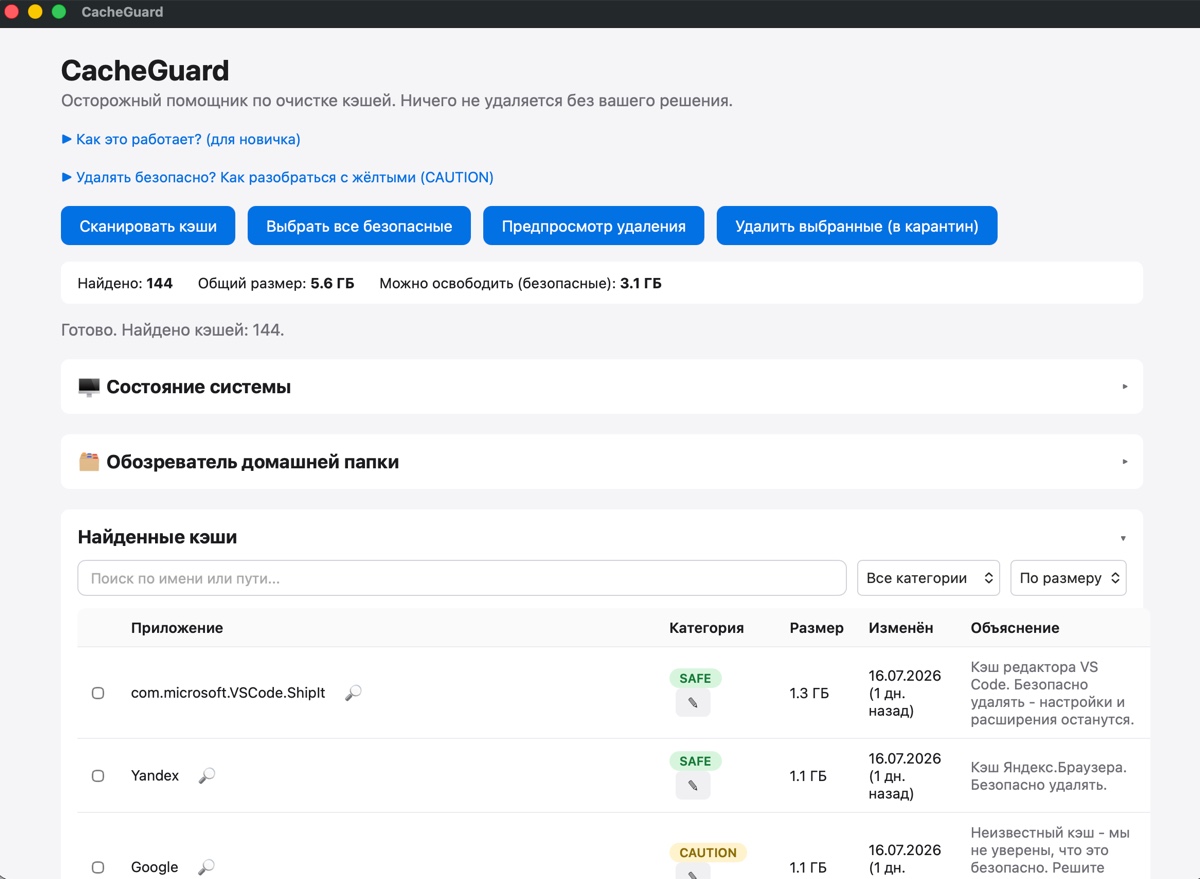Focus the Поиск по имени или пути field
Screen dimensions: 1200x879
tap(462, 578)
